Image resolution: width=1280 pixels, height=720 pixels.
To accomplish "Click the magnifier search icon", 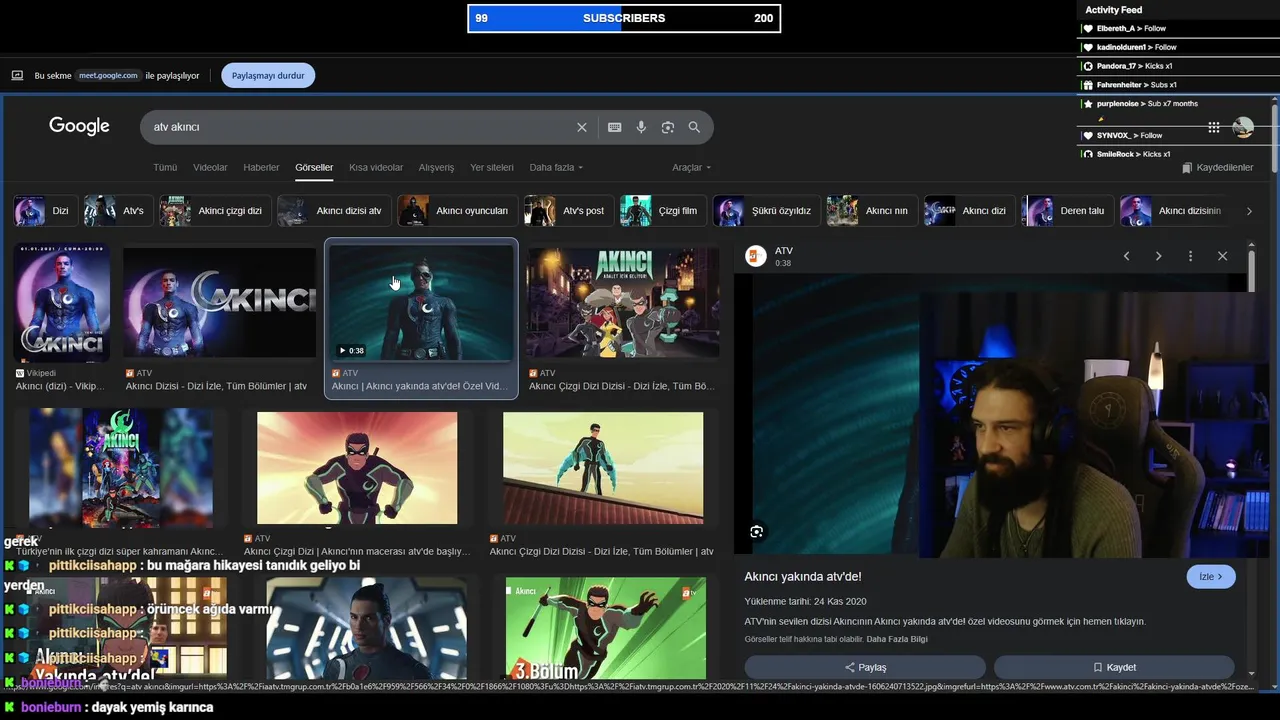I will click(695, 127).
